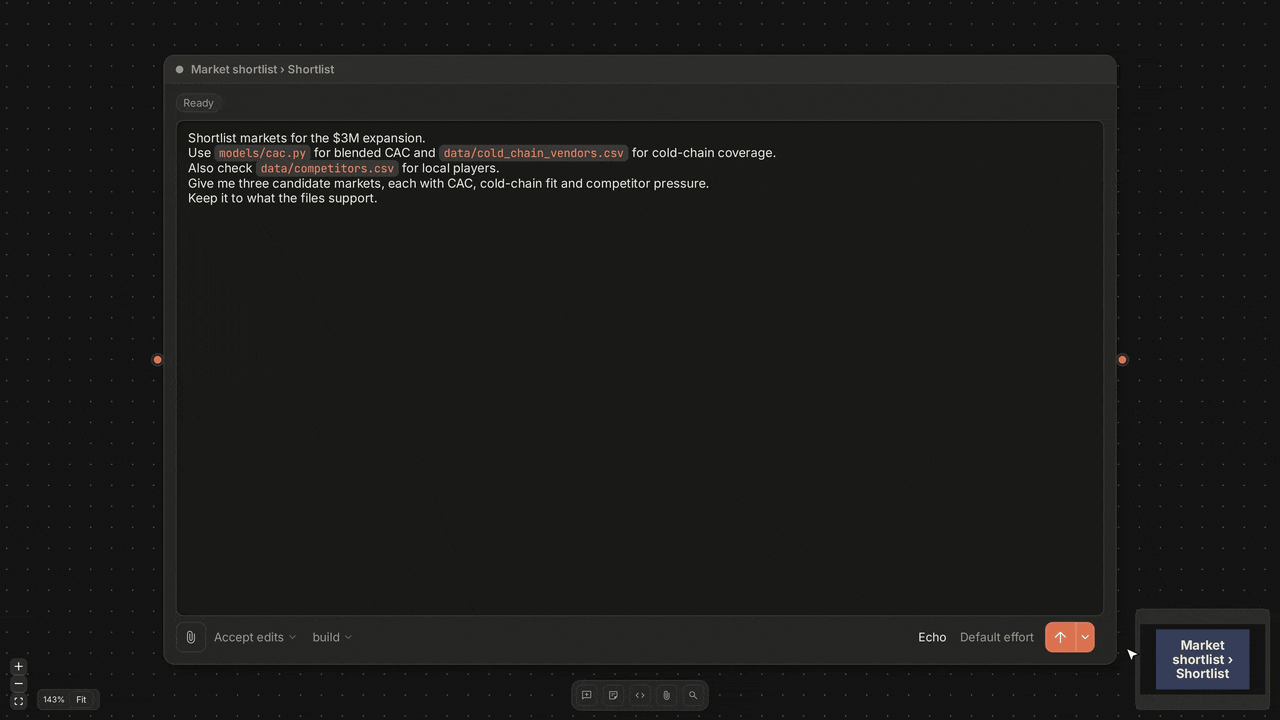Click the status dot beside the node title
This screenshot has height=720, width=1280.
(x=180, y=70)
